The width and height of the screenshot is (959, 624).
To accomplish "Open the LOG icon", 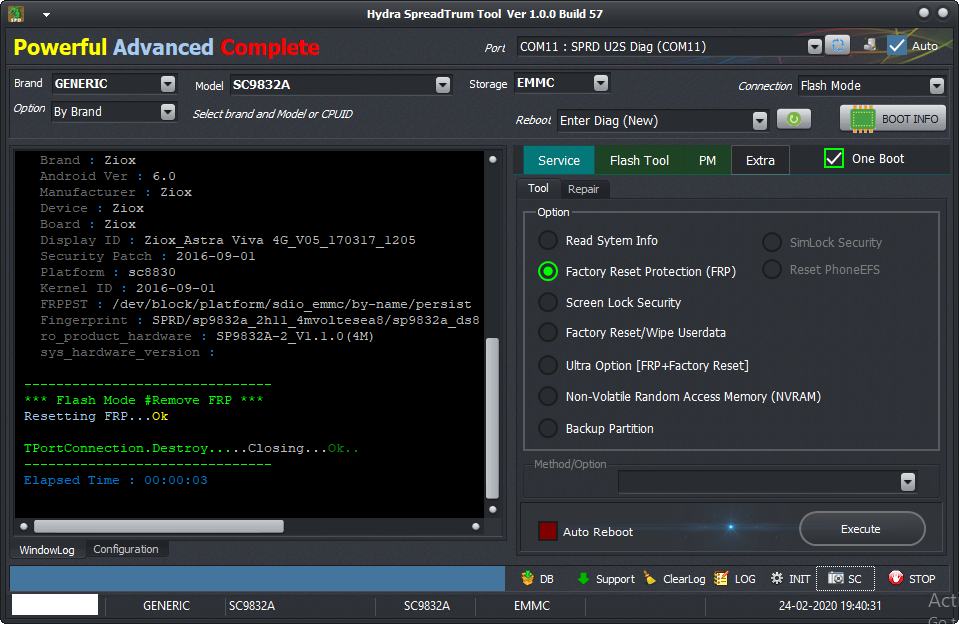I will click(x=721, y=578).
